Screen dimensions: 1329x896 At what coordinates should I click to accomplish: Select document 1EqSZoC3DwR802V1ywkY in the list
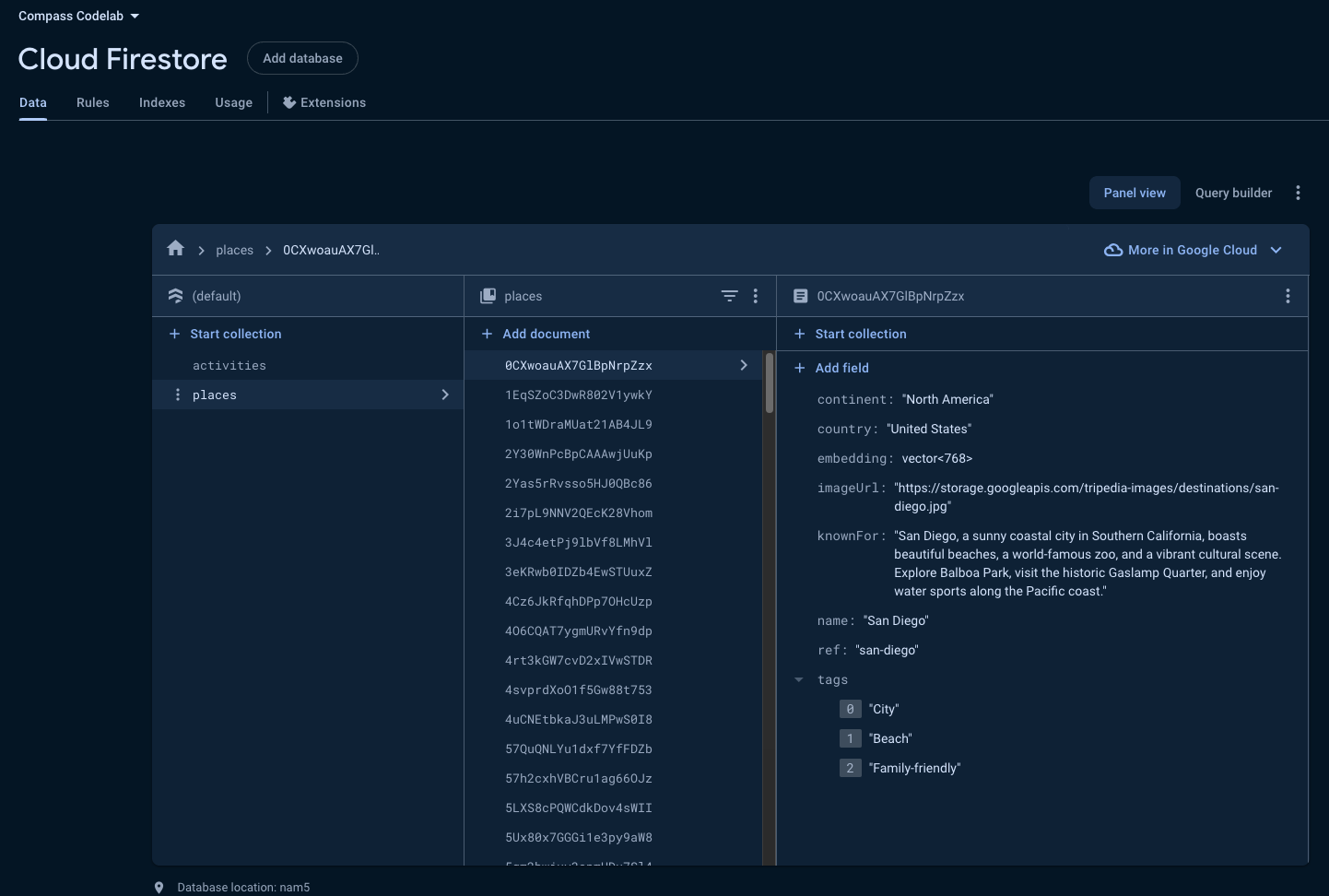579,395
